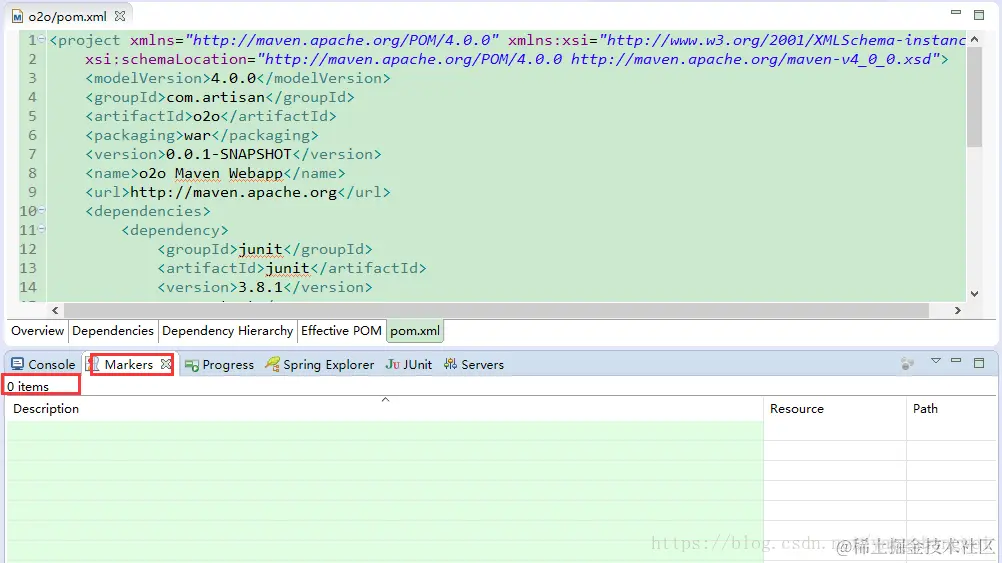Click the version 0.0.1-SNAPSHOT text

229,154
